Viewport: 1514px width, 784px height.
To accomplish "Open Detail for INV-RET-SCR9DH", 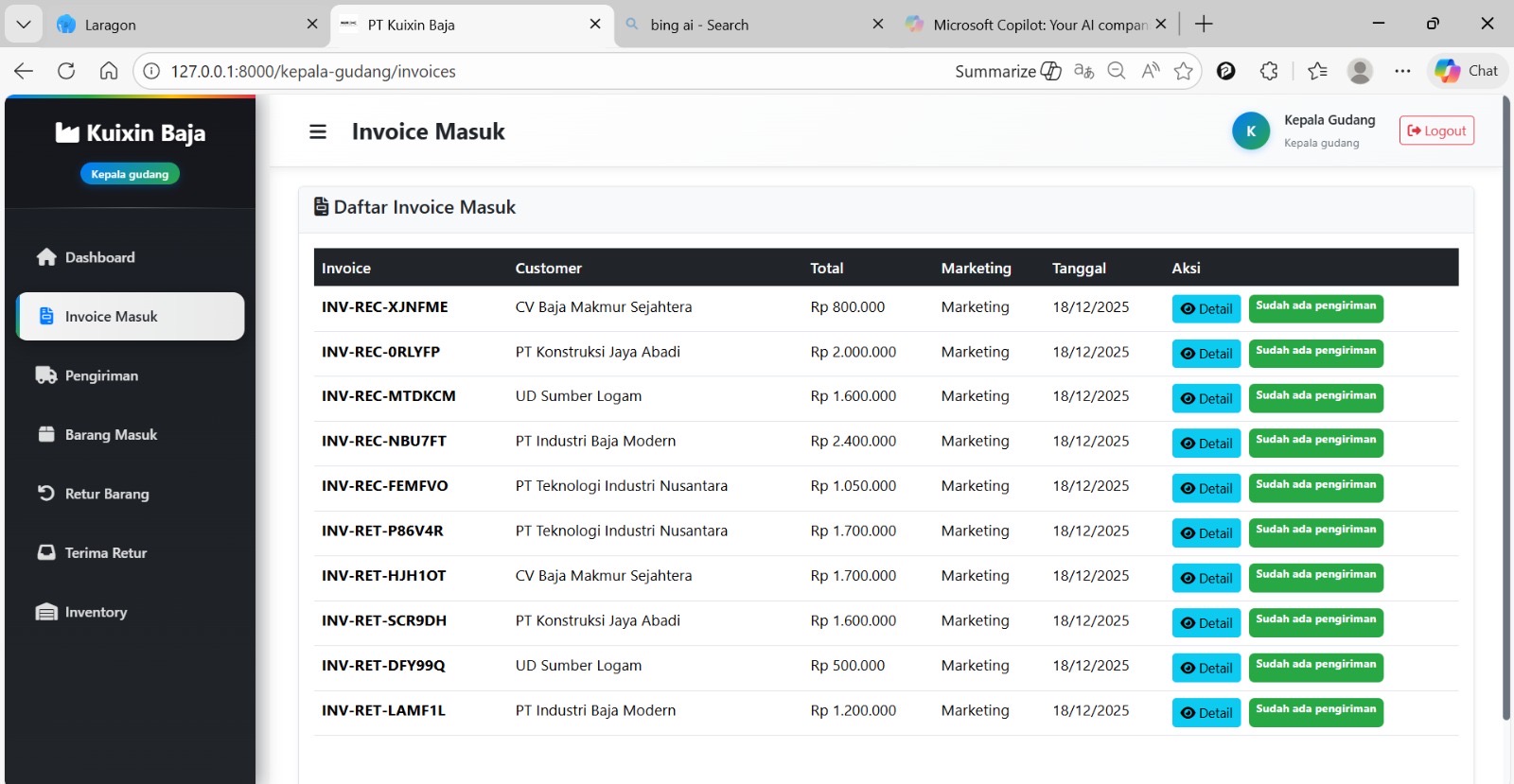I will click(1206, 622).
